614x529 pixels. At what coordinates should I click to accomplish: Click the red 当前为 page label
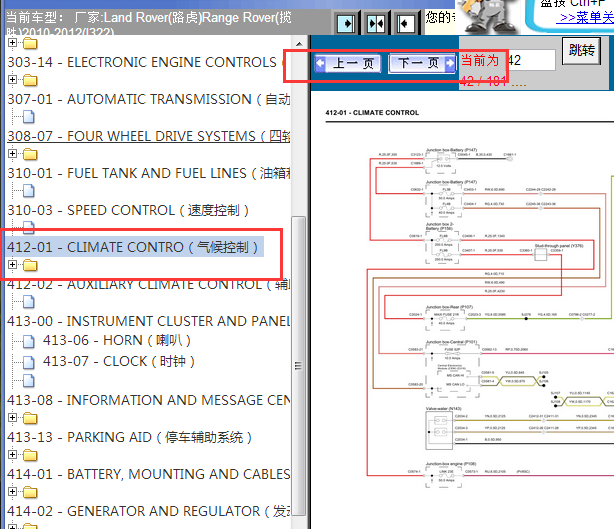[x=480, y=61]
